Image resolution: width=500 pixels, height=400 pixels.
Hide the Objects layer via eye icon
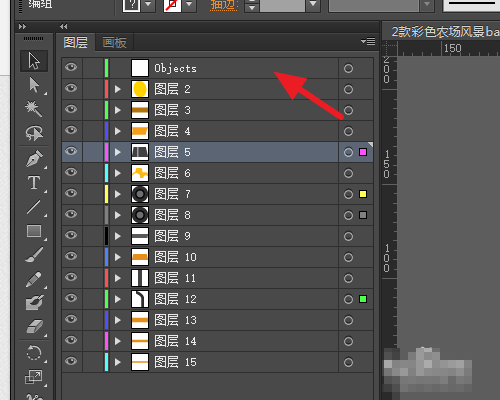coord(71,67)
